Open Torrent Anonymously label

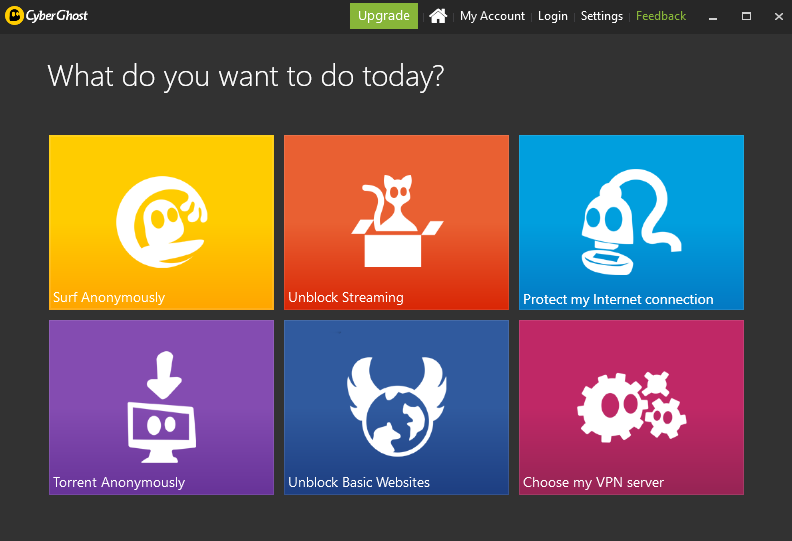point(119,482)
